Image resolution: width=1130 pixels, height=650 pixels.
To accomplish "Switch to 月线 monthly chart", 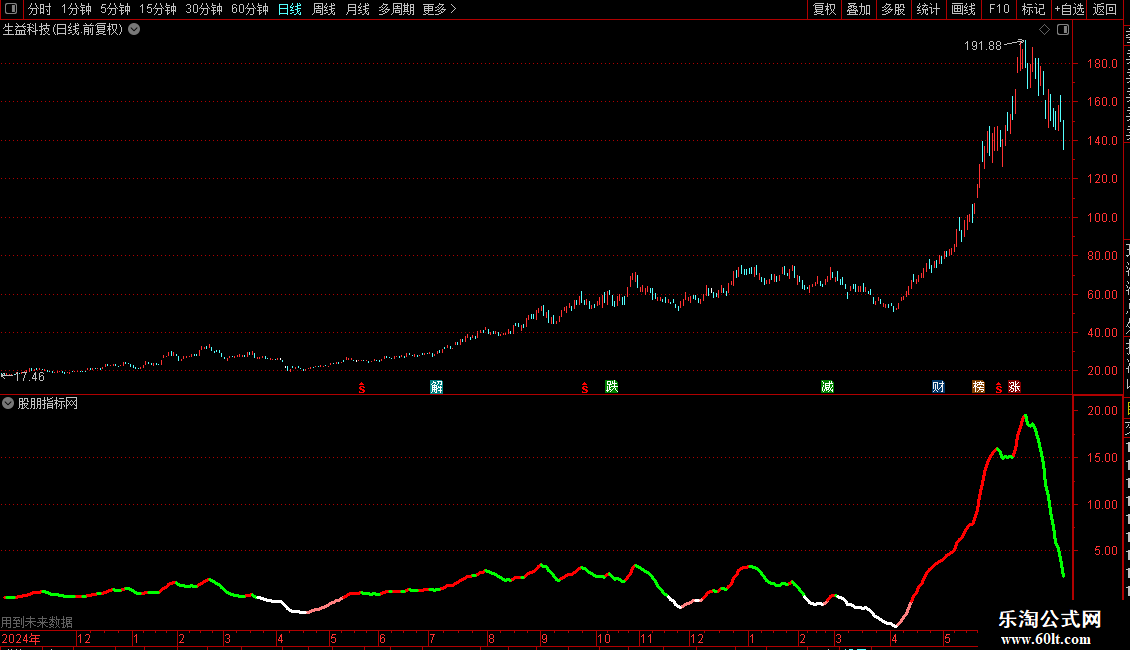I will coord(357,9).
